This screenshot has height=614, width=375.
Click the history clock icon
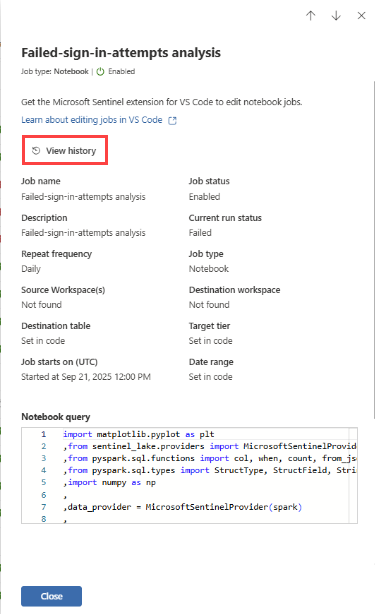click(x=36, y=151)
